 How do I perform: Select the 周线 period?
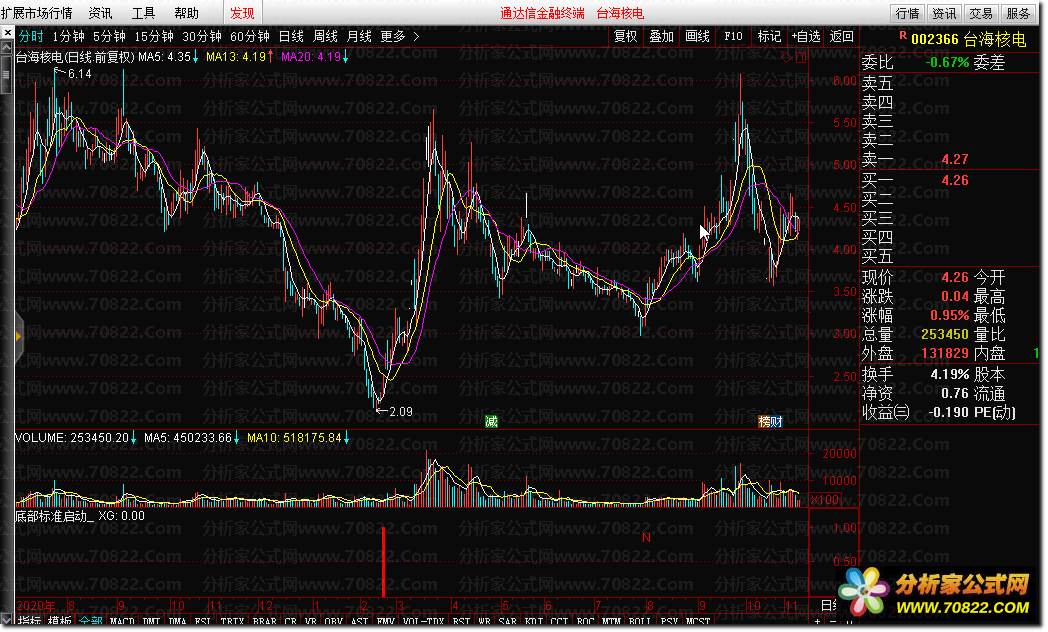pyautogui.click(x=325, y=36)
